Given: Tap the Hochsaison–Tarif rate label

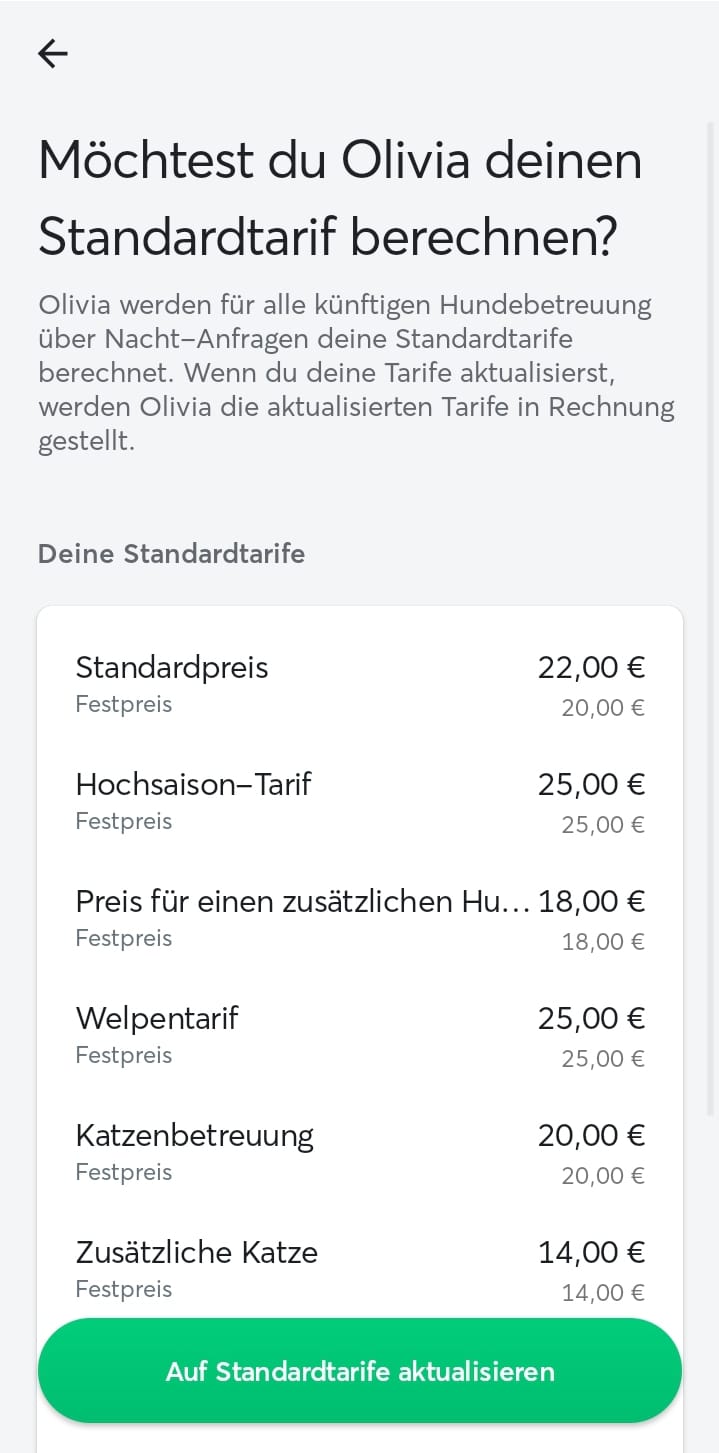Looking at the screenshot, I should click(x=193, y=784).
